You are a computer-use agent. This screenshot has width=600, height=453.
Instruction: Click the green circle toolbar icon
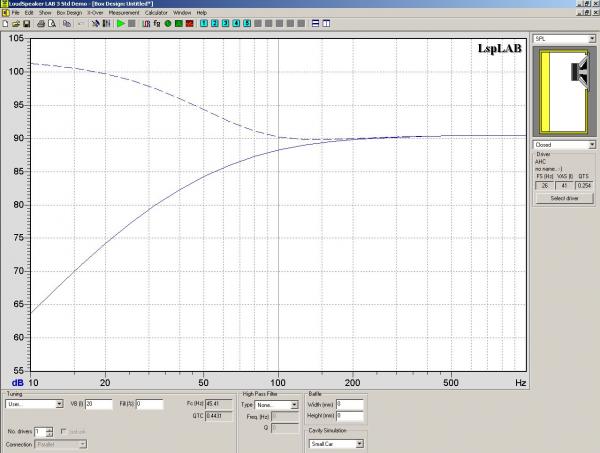168,22
